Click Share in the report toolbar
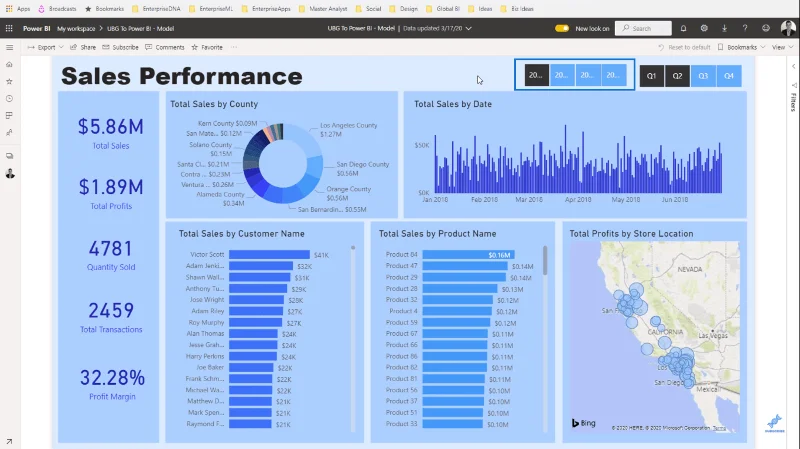The image size is (800, 449). (83, 47)
